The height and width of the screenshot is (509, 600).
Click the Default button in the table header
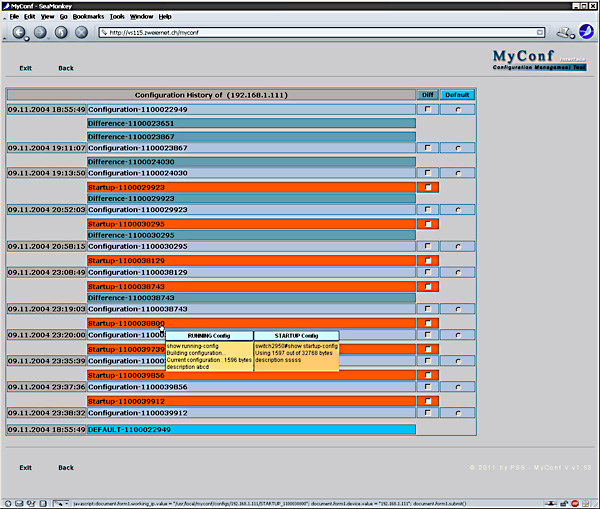click(457, 95)
